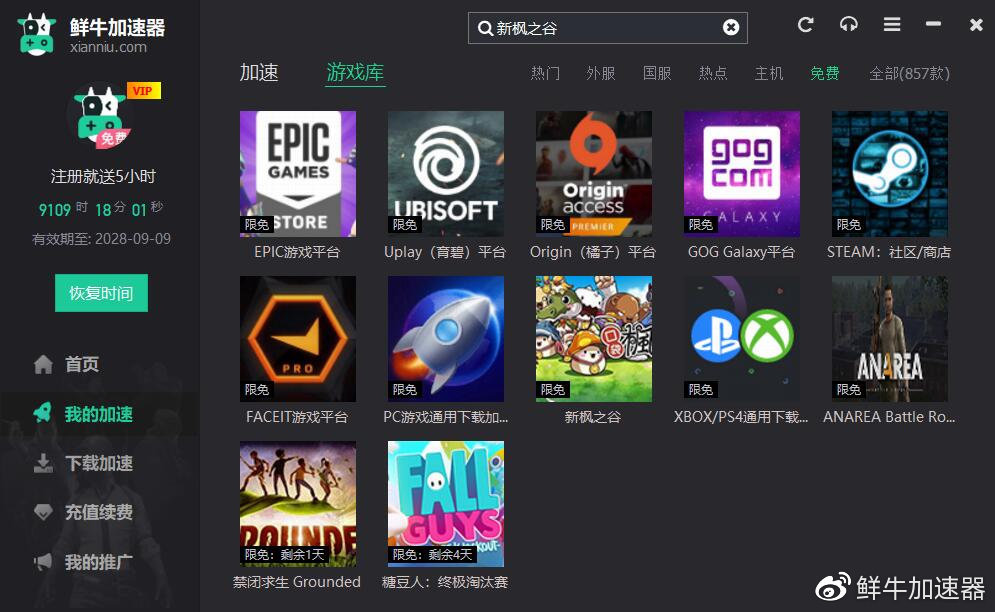The image size is (995, 612).
Task: Click the 鲜牛加速器 title text
Action: [x=117, y=27]
